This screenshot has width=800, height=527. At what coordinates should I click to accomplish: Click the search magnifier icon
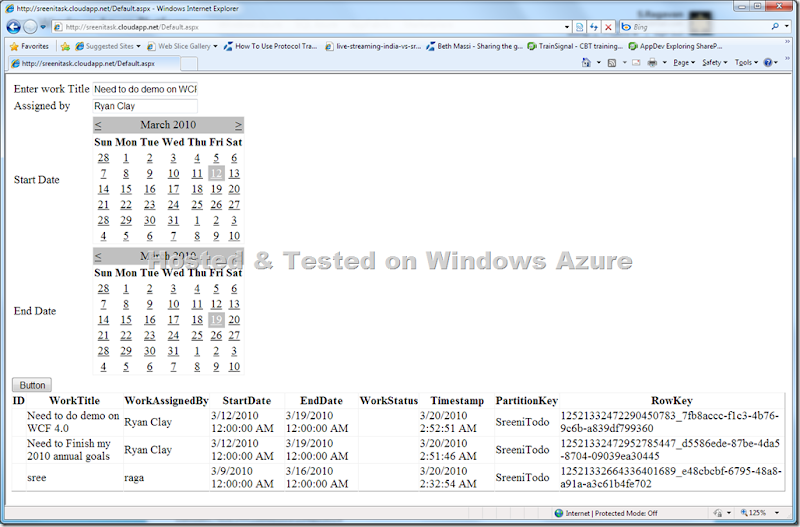pos(775,27)
